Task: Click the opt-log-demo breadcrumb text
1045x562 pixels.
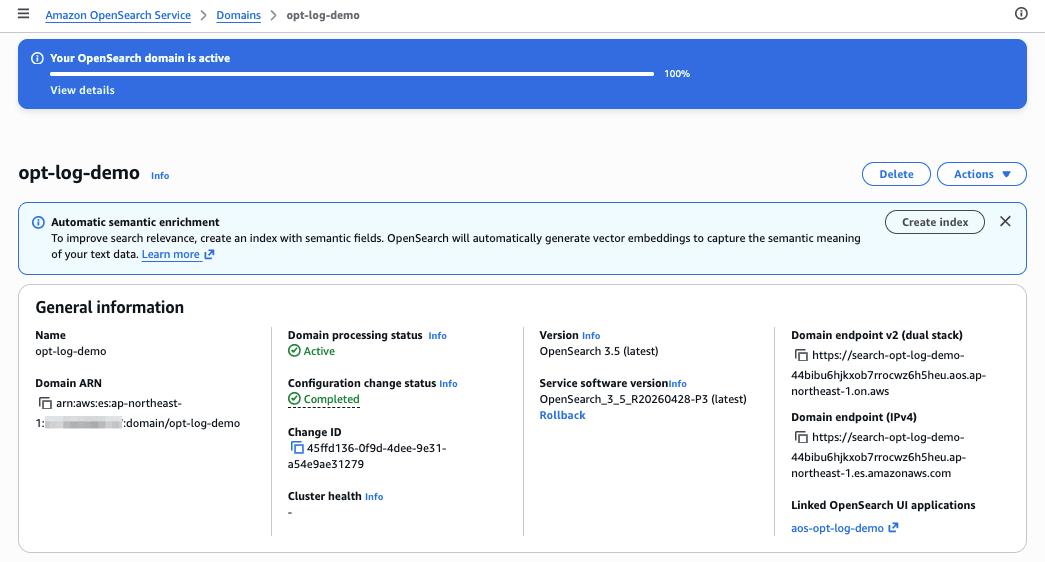Action: point(323,15)
